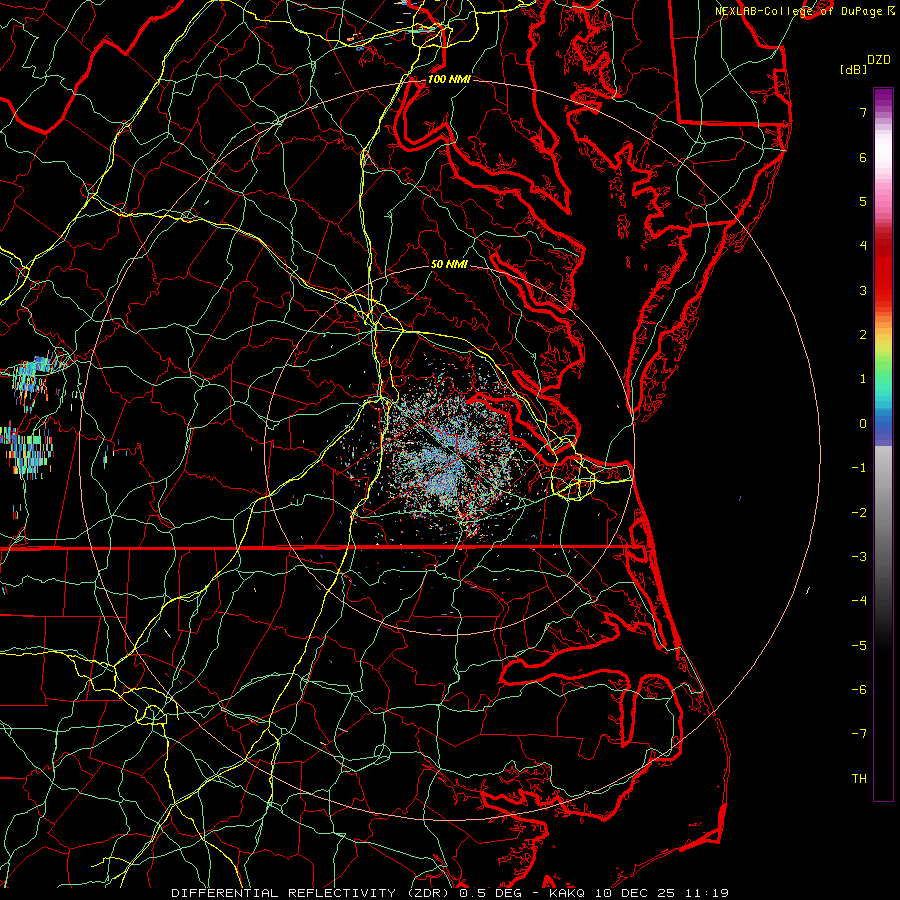The image size is (900, 900).
Task: Click the "DIFFERENTIAL REFLECTIVITY (ZDR)" title text
Action: click(312, 893)
